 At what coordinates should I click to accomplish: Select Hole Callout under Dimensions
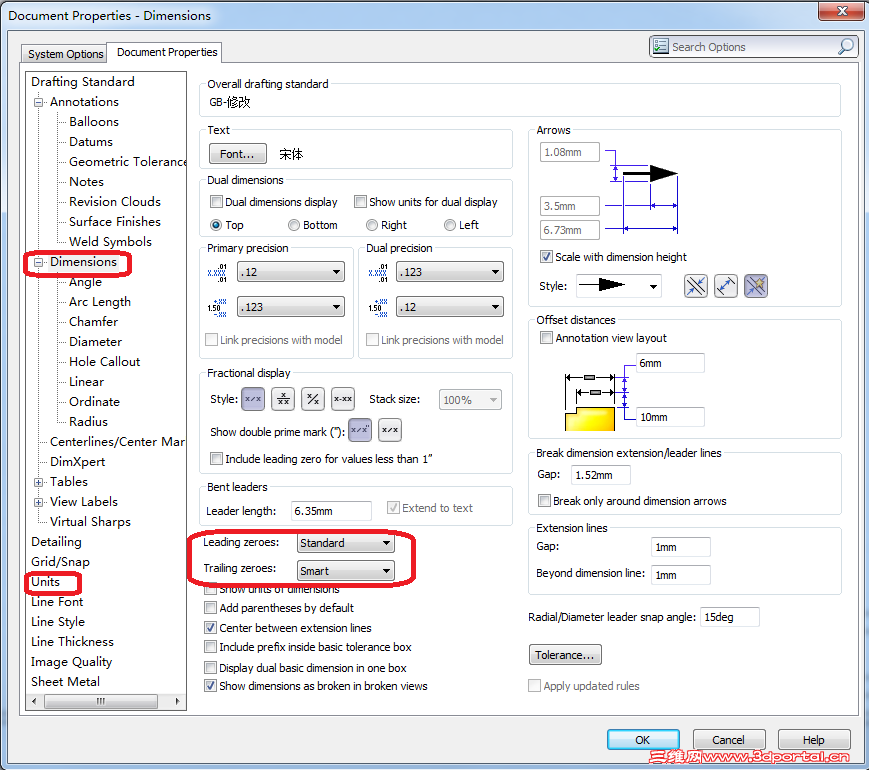[104, 361]
